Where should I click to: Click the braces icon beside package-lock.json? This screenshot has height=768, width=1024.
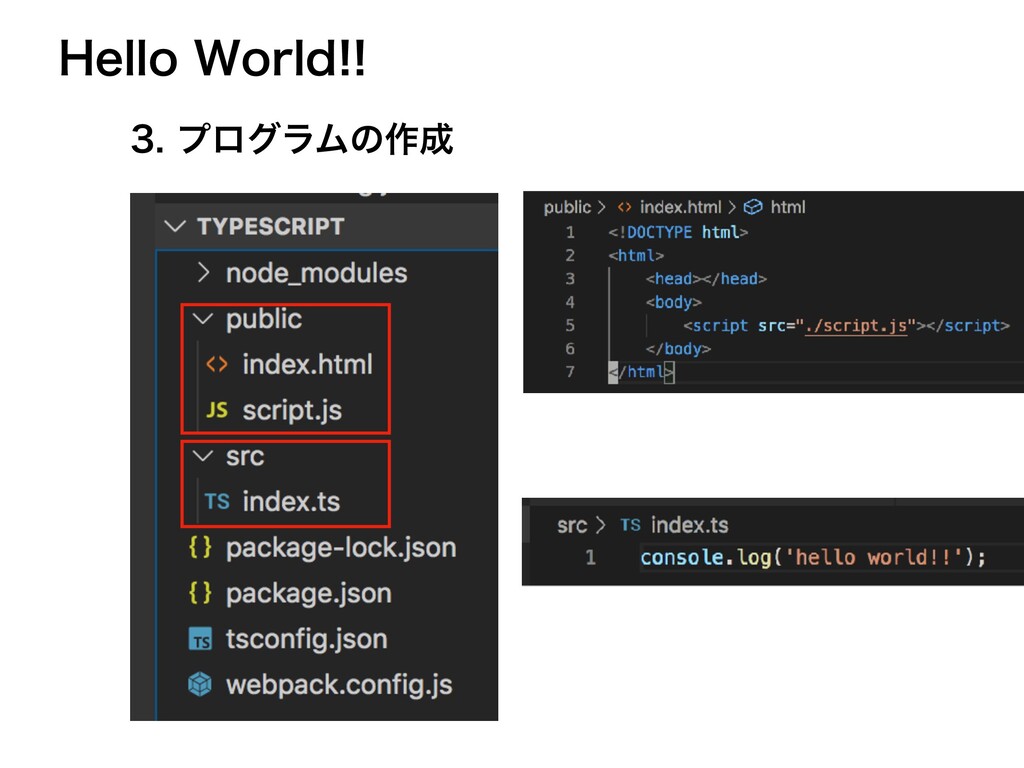click(200, 547)
